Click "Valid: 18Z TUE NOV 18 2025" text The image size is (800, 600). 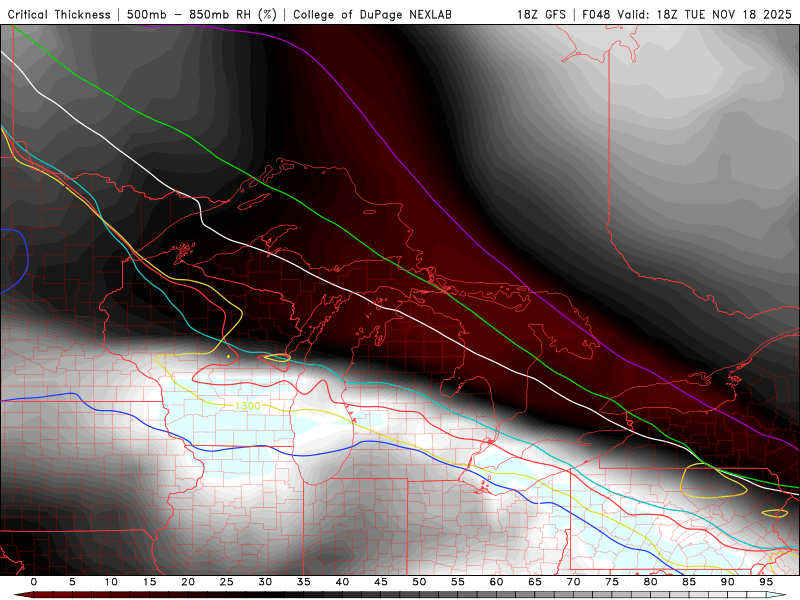tap(705, 14)
